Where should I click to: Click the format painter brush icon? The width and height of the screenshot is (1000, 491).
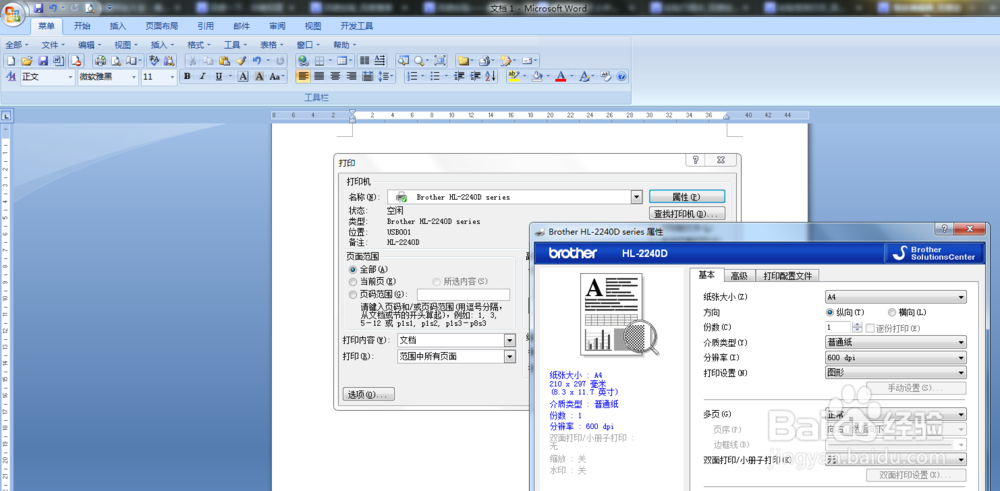tap(241, 61)
